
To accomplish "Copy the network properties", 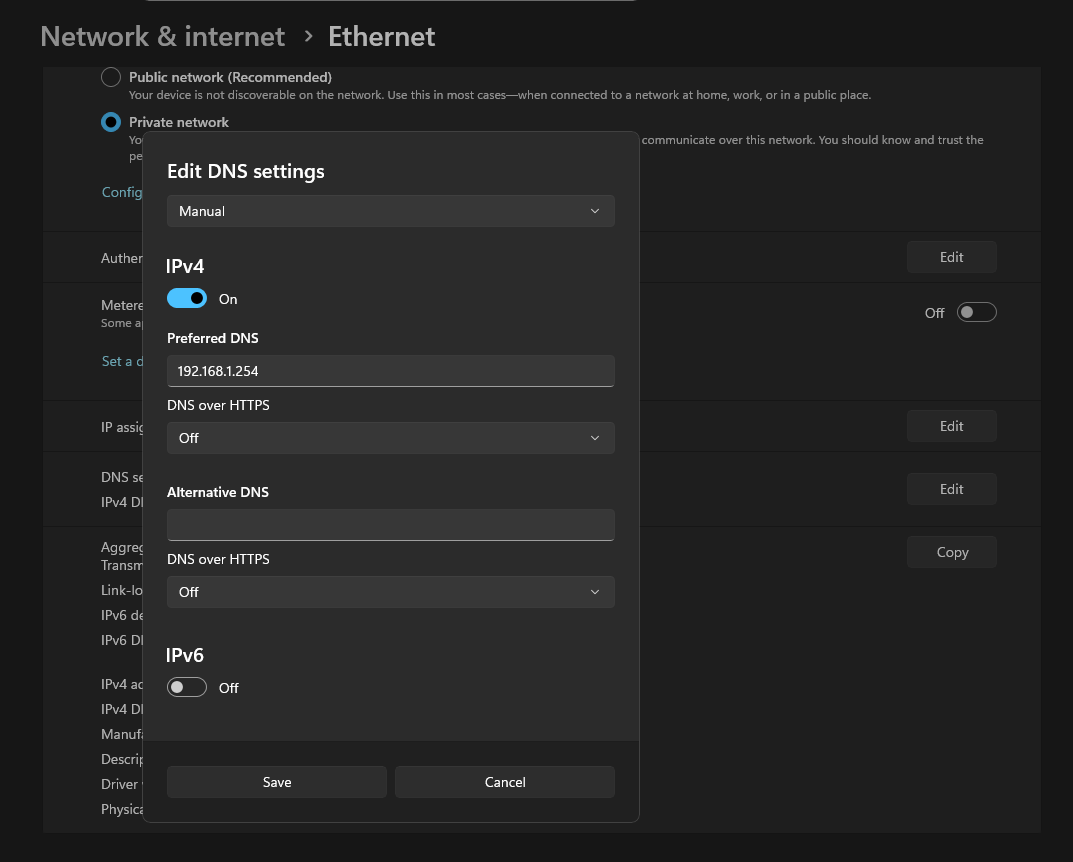I will coord(951,552).
